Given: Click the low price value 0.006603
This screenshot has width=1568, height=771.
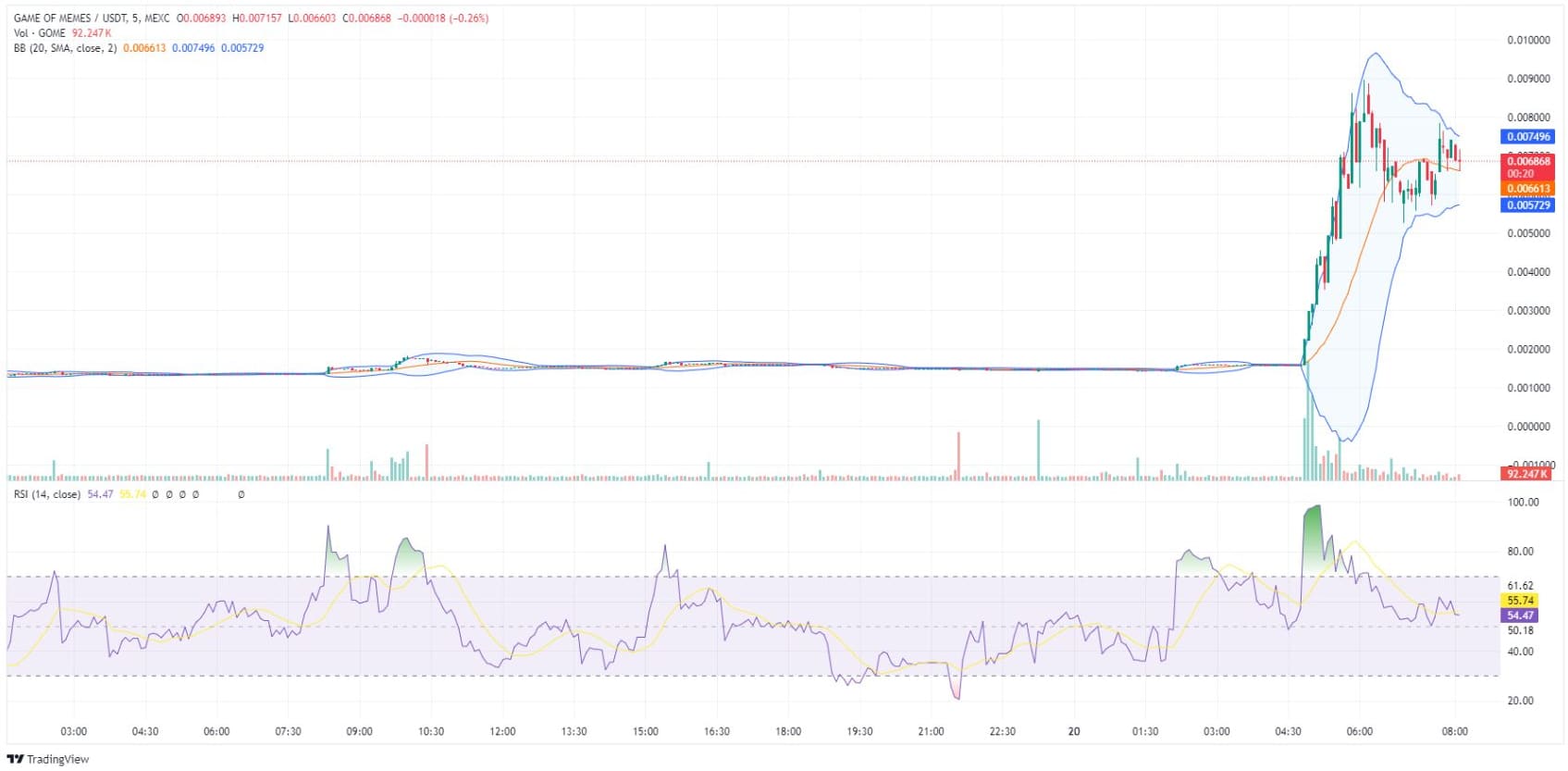Looking at the screenshot, I should pos(315,19).
